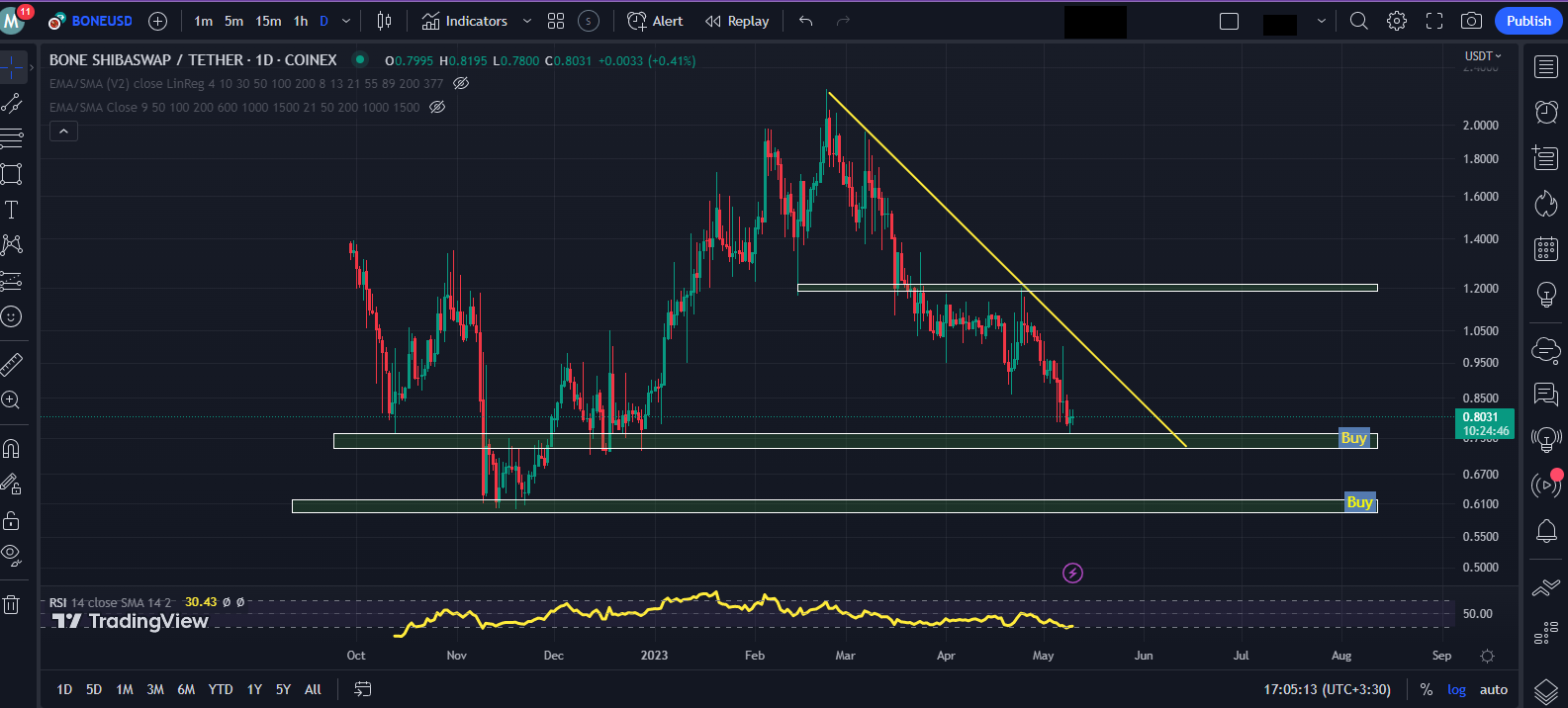Expand the indicators favorites dropdown arrow
The height and width of the screenshot is (708, 1568).
pyautogui.click(x=526, y=21)
